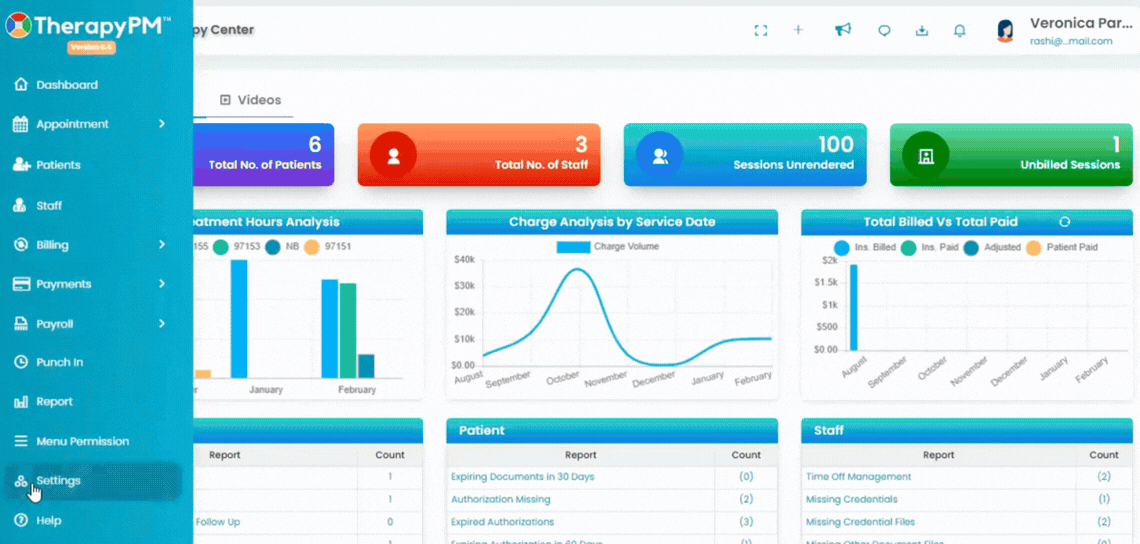Click Time Off Management count (2)
Screen dimensions: 1140x544
(x=1104, y=477)
